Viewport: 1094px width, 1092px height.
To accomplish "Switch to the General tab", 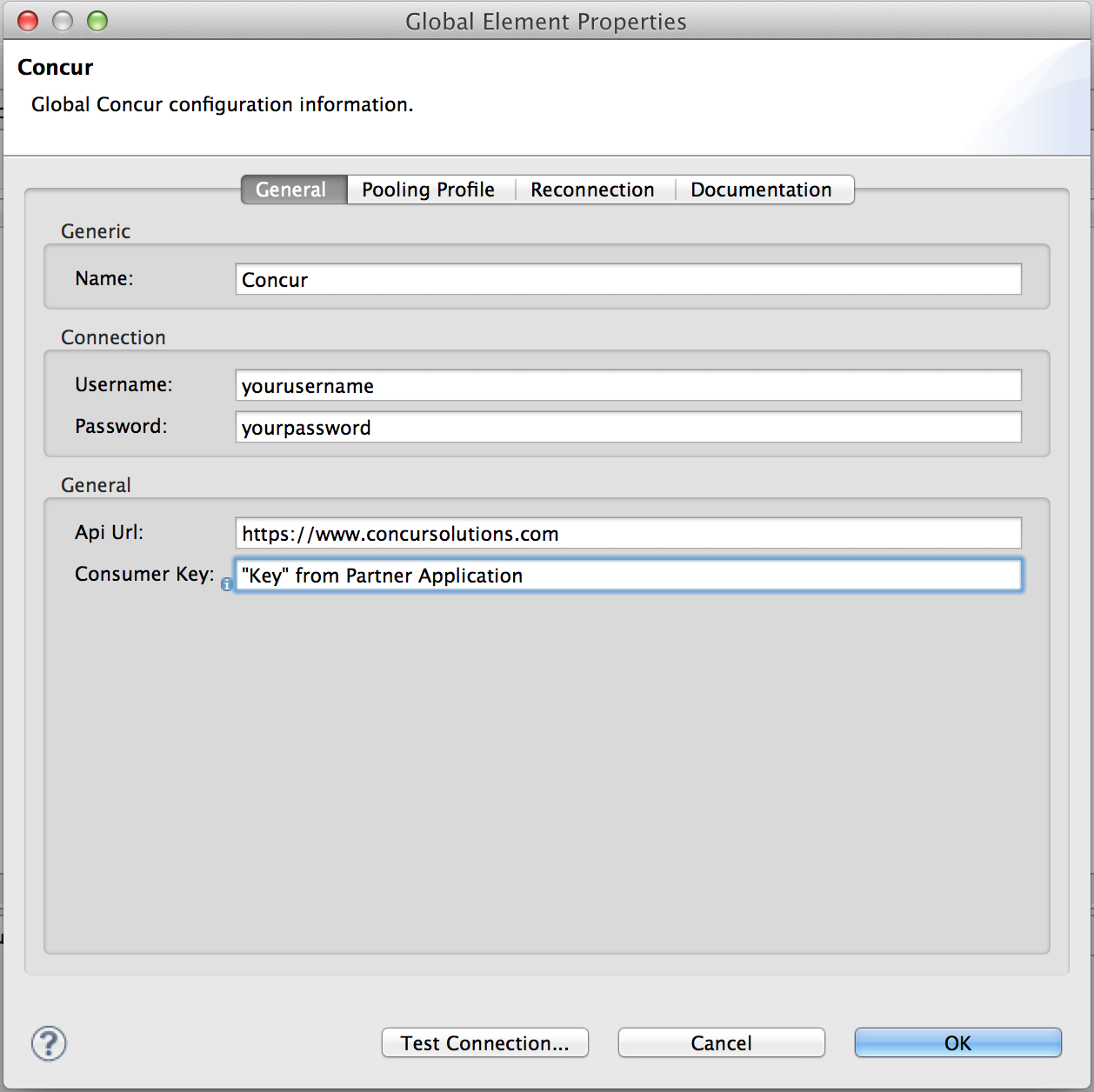I will 292,190.
